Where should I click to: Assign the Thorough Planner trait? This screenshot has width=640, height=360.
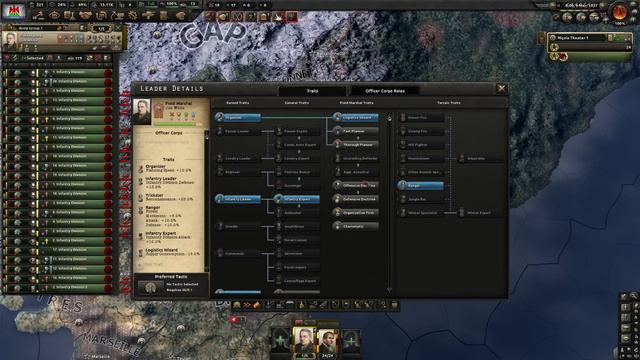tap(356, 144)
